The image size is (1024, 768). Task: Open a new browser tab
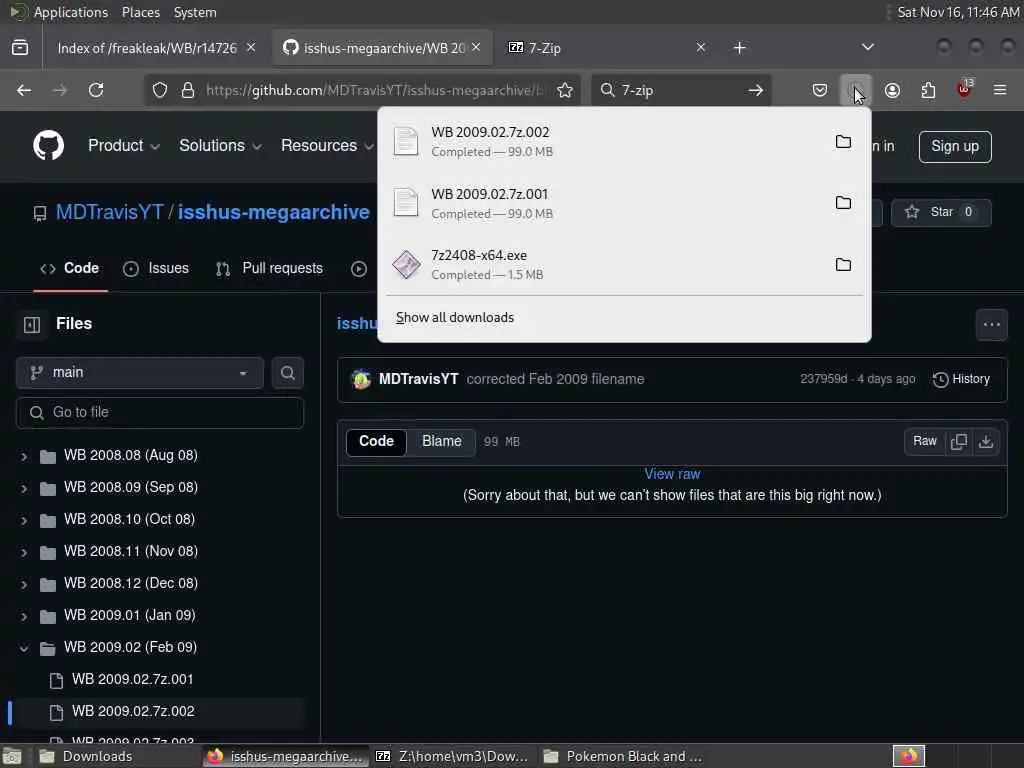[x=739, y=48]
